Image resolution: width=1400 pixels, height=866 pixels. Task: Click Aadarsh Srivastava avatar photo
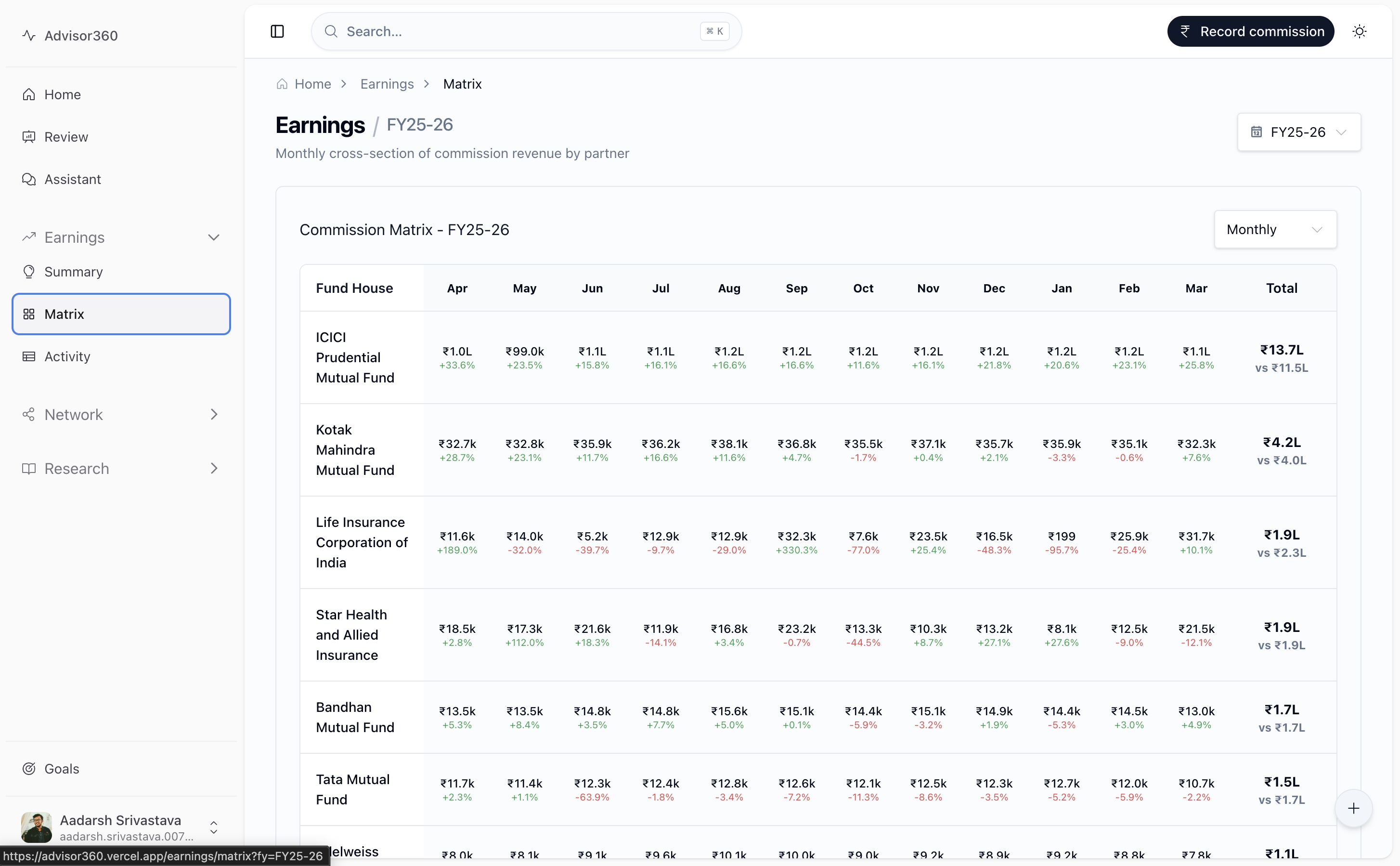click(37, 827)
